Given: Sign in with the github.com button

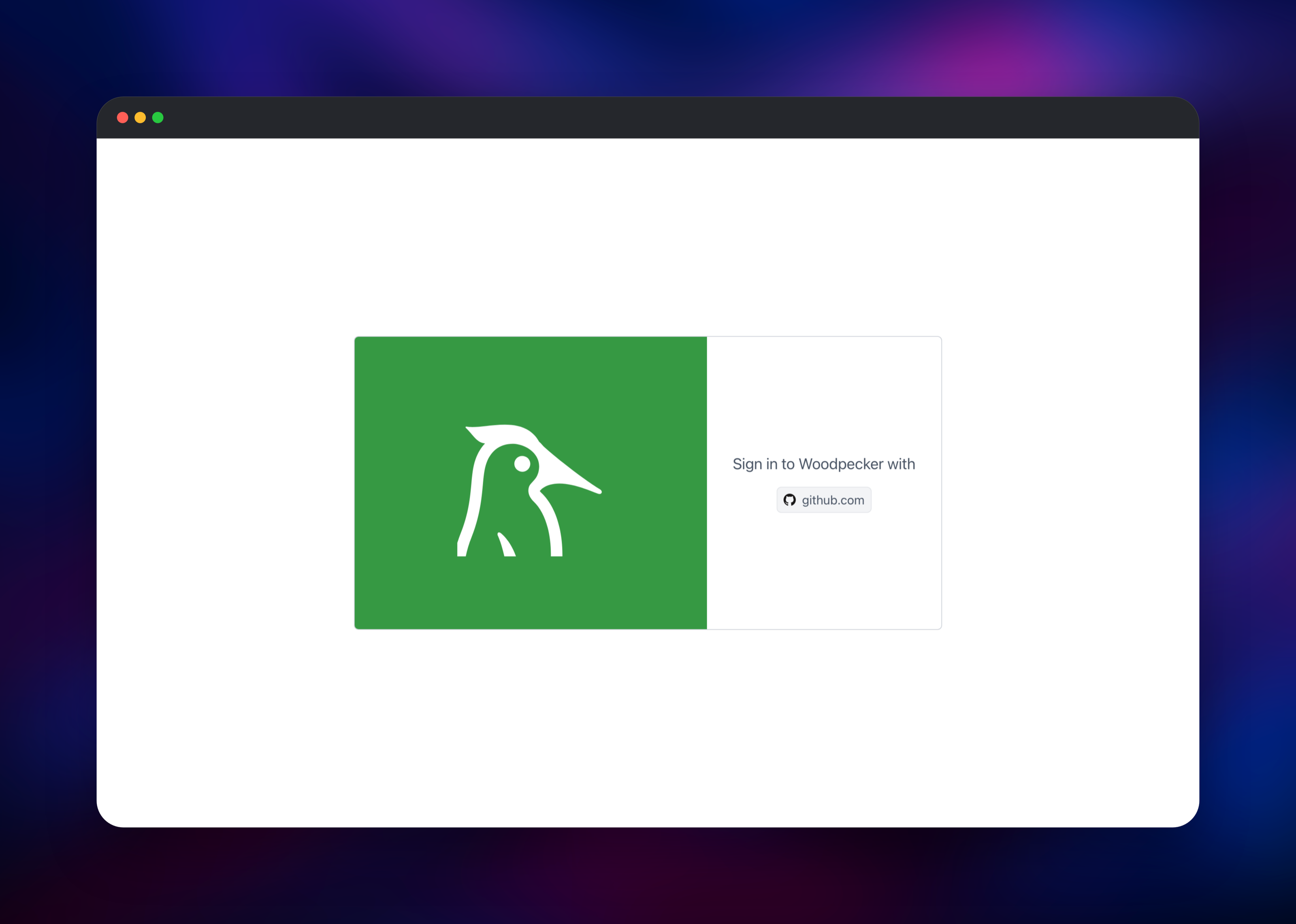Looking at the screenshot, I should tap(823, 500).
